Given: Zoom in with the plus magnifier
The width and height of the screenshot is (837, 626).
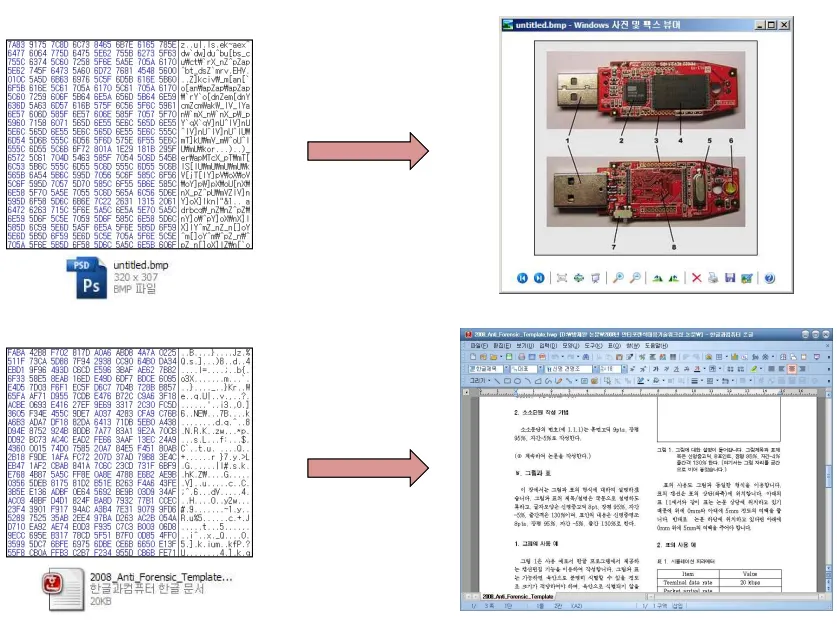Looking at the screenshot, I should click(618, 278).
